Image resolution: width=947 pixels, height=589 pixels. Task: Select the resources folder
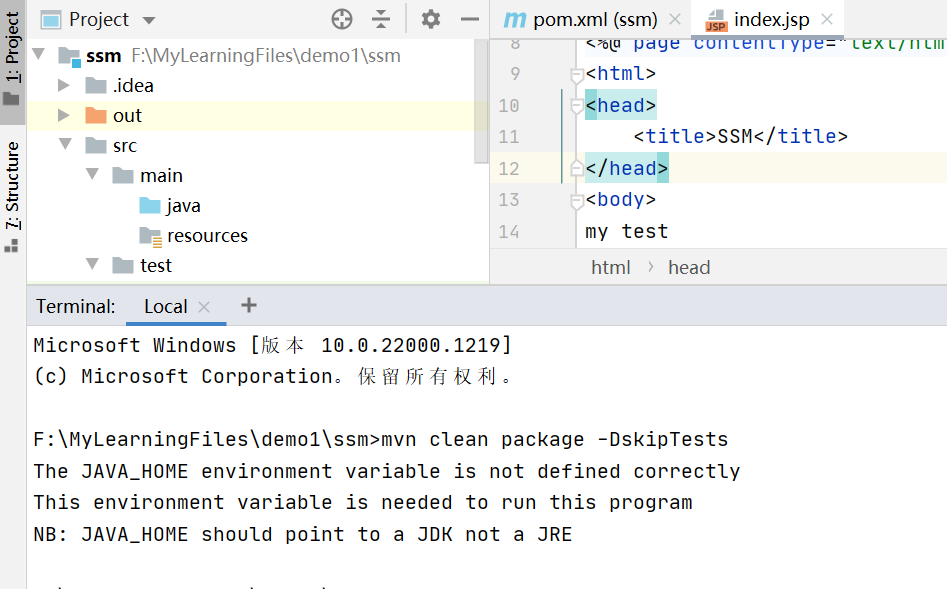193,236
